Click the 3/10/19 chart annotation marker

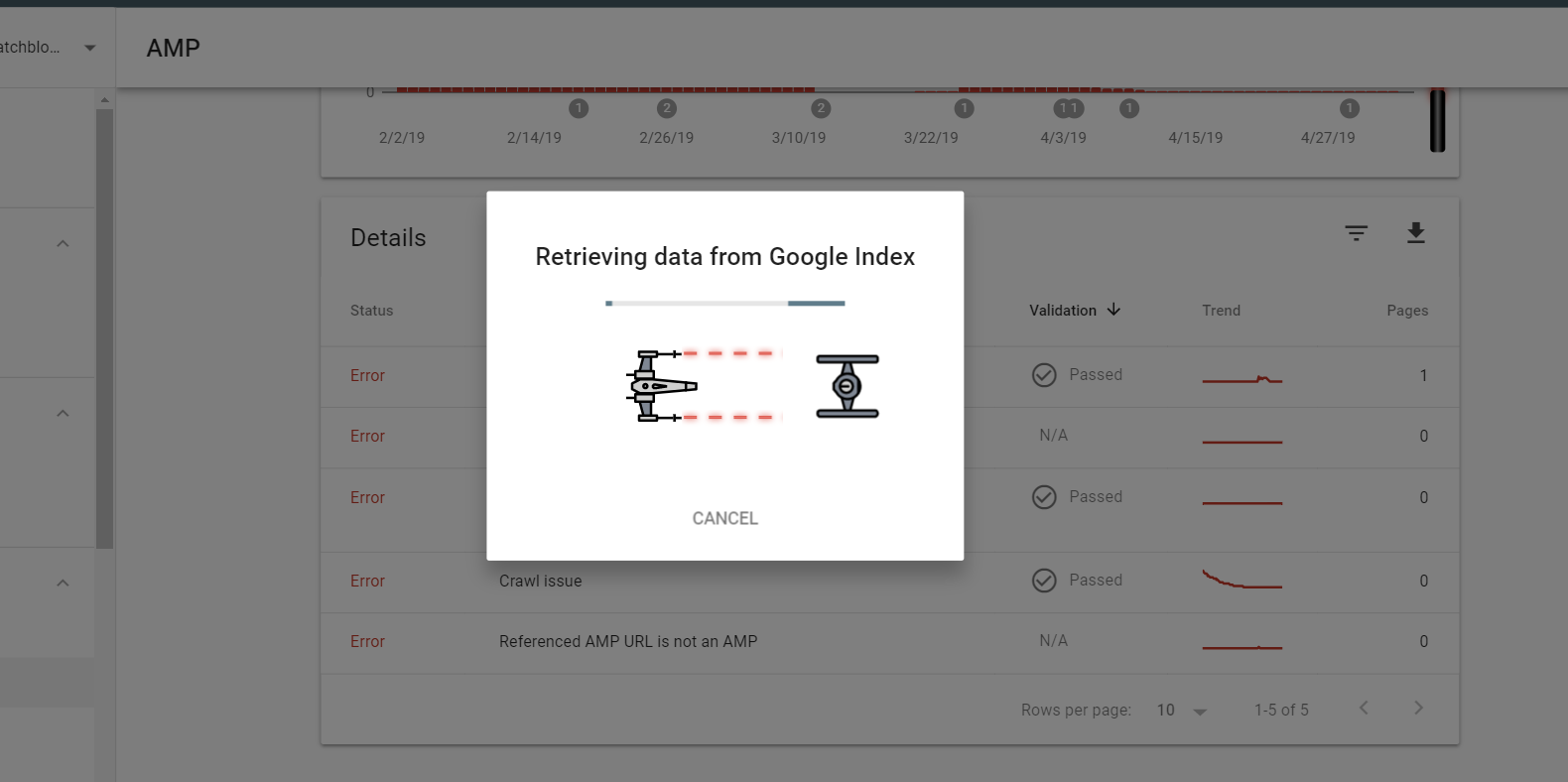pyautogui.click(x=821, y=108)
